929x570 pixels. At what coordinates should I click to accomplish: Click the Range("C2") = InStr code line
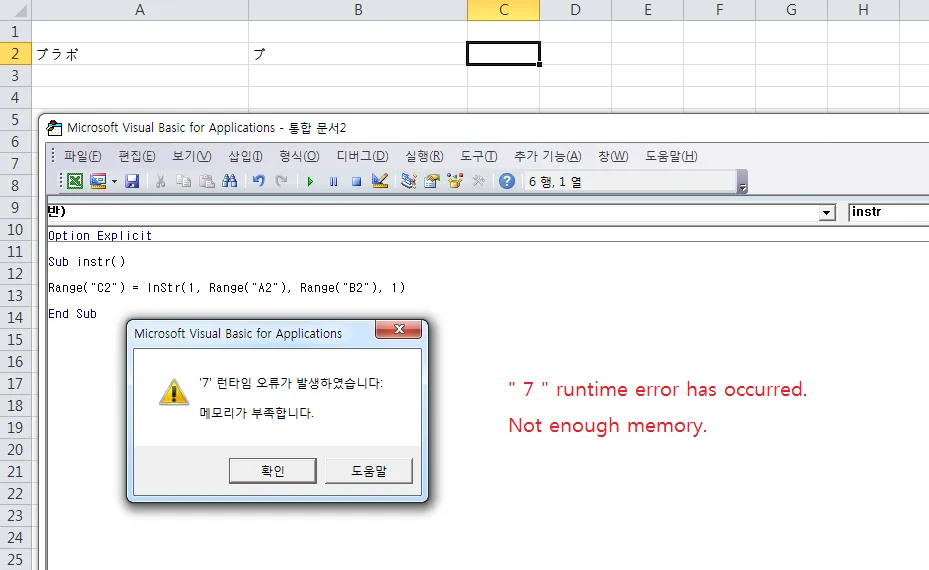tap(226, 288)
